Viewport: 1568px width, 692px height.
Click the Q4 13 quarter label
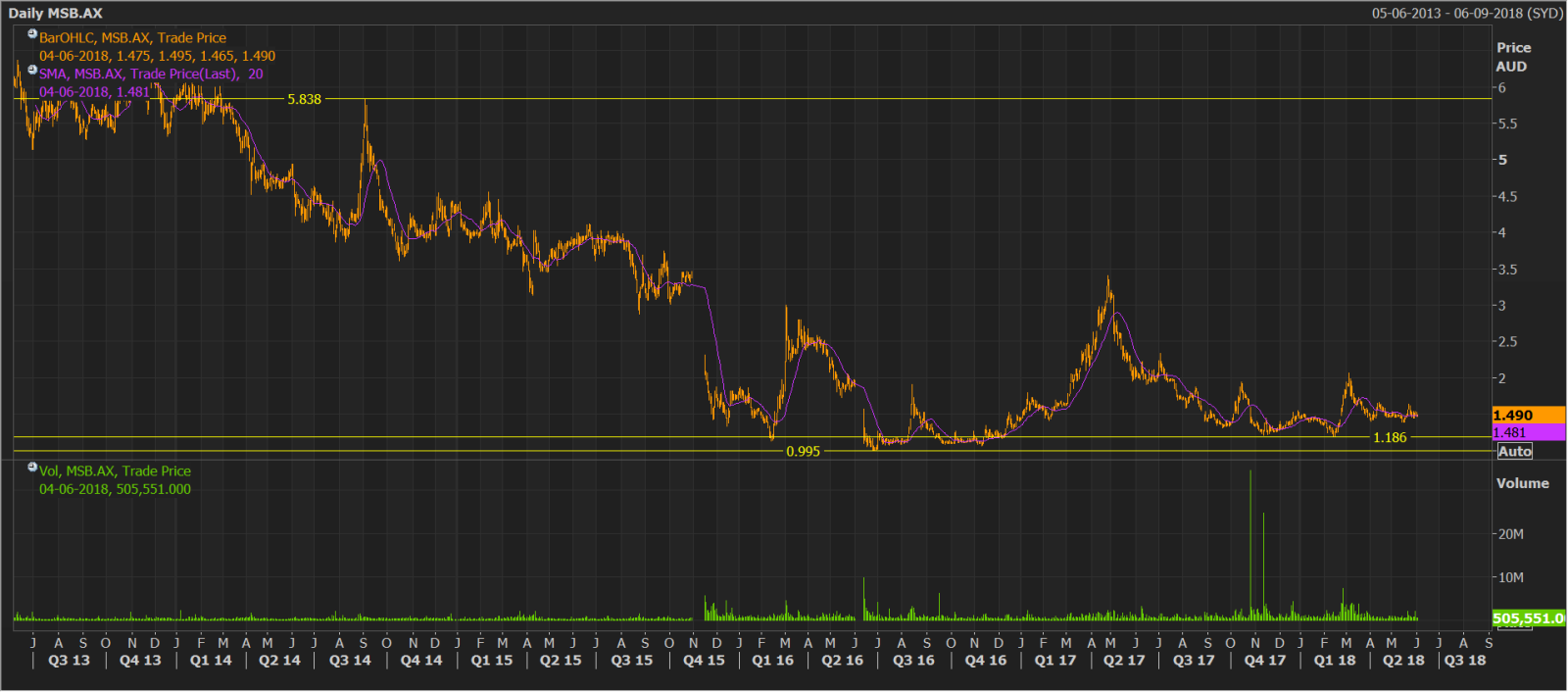point(140,661)
